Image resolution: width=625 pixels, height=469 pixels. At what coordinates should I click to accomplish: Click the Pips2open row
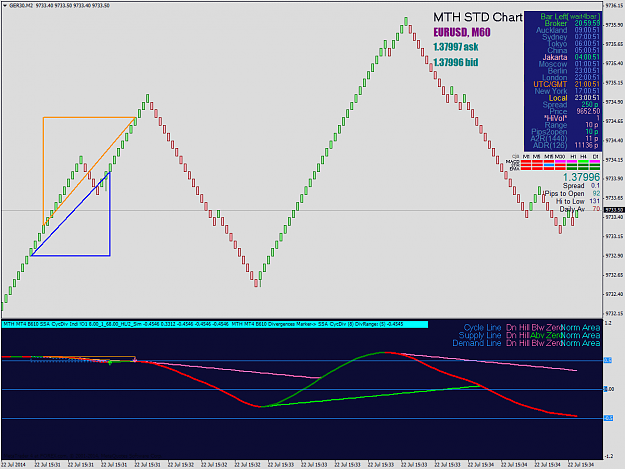(565, 132)
